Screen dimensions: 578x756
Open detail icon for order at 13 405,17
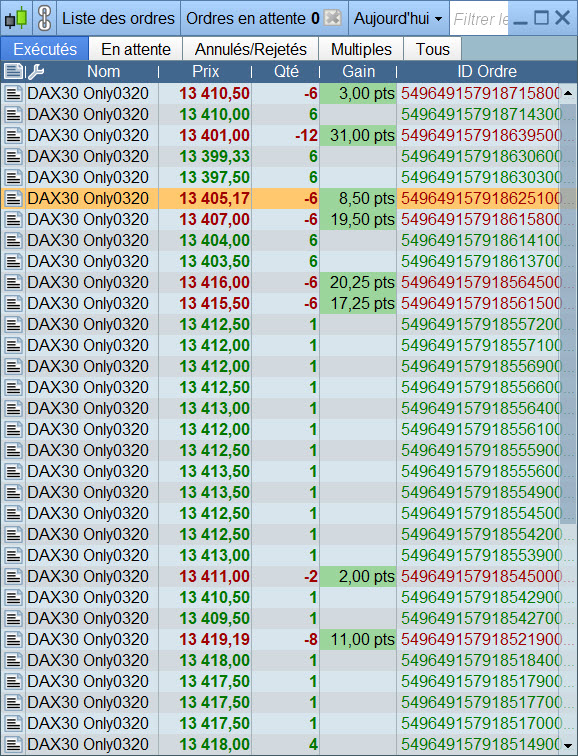13,198
